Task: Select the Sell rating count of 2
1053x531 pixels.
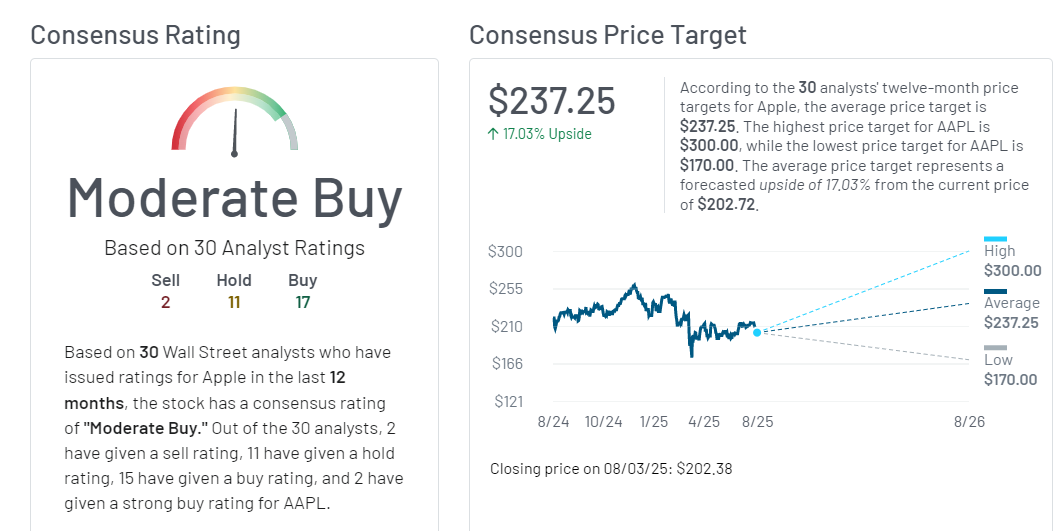Action: pos(165,301)
